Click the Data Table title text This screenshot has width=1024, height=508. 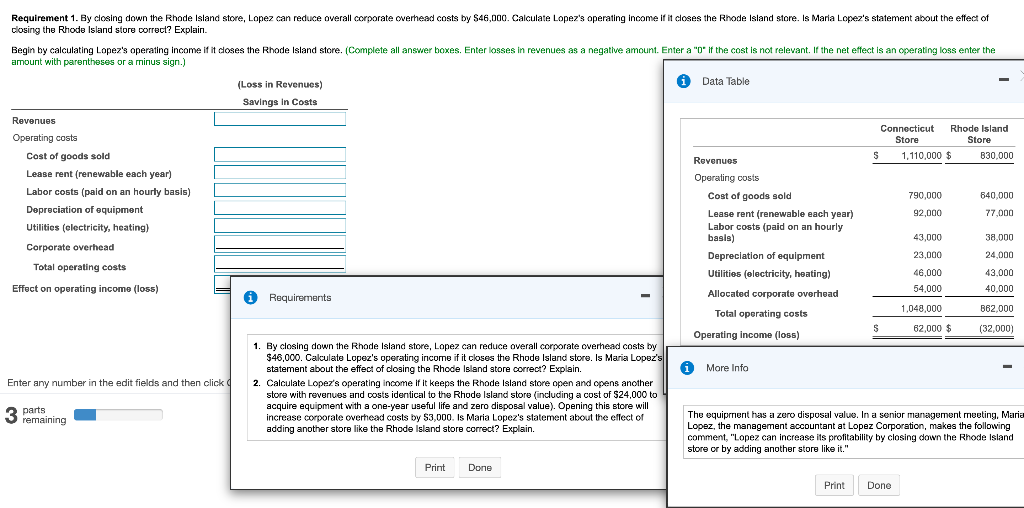pyautogui.click(x=726, y=81)
